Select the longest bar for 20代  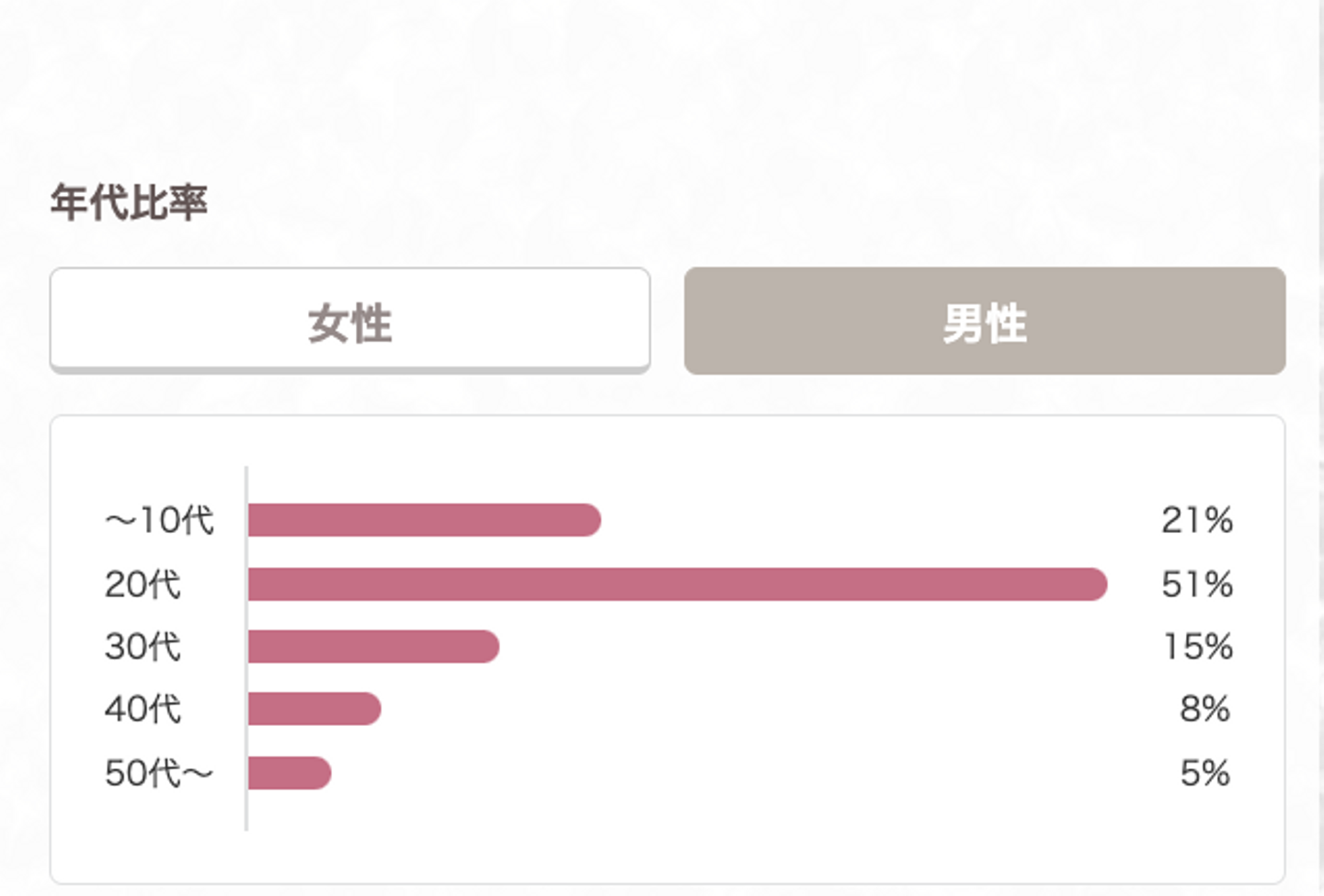pos(677,584)
